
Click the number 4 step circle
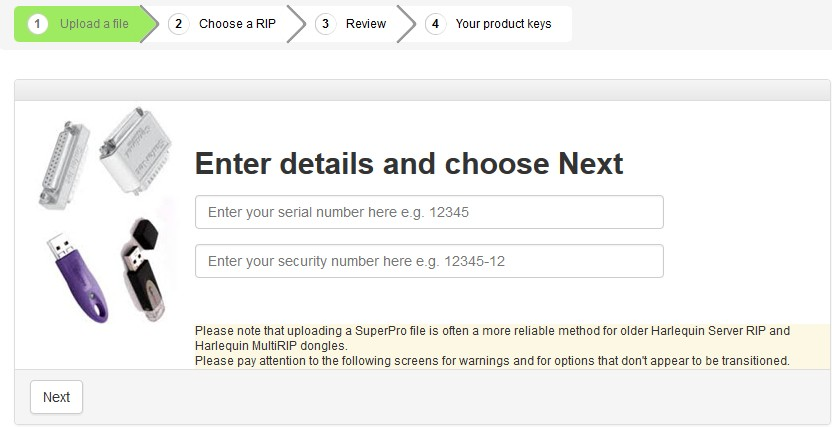point(435,24)
